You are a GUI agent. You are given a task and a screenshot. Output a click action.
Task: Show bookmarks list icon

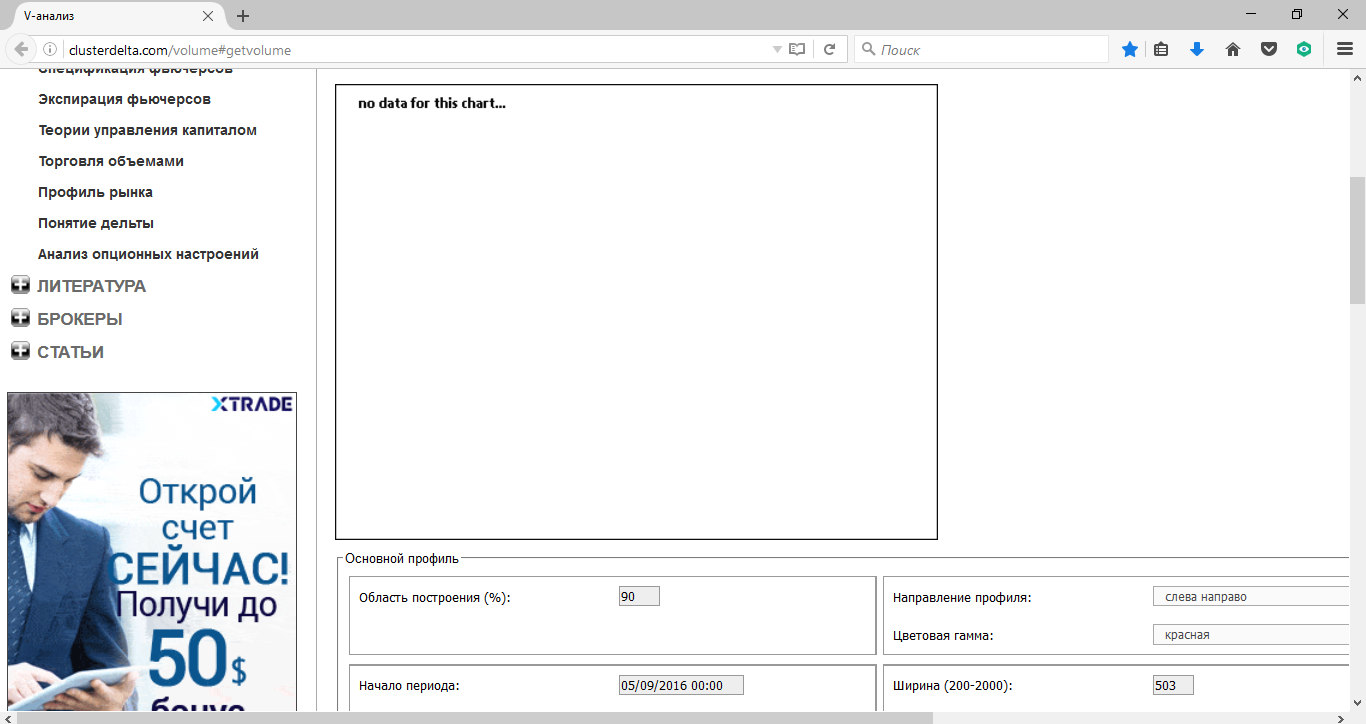tap(1161, 49)
